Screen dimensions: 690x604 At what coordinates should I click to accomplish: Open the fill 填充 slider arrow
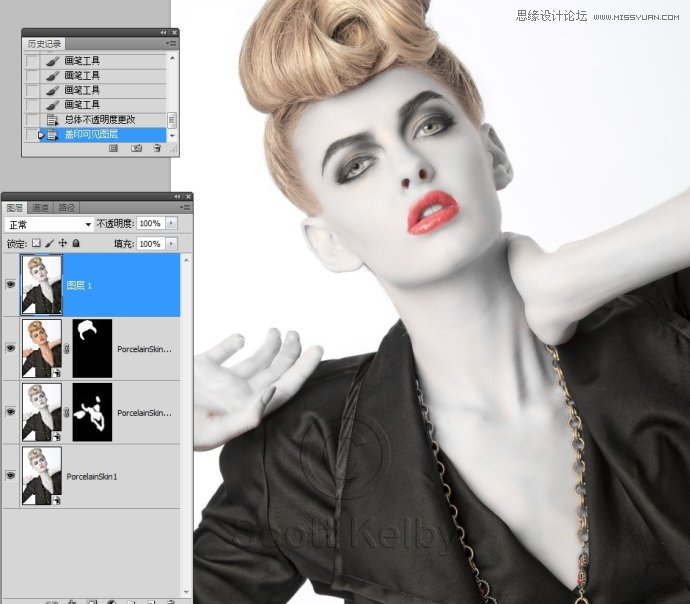coord(172,243)
